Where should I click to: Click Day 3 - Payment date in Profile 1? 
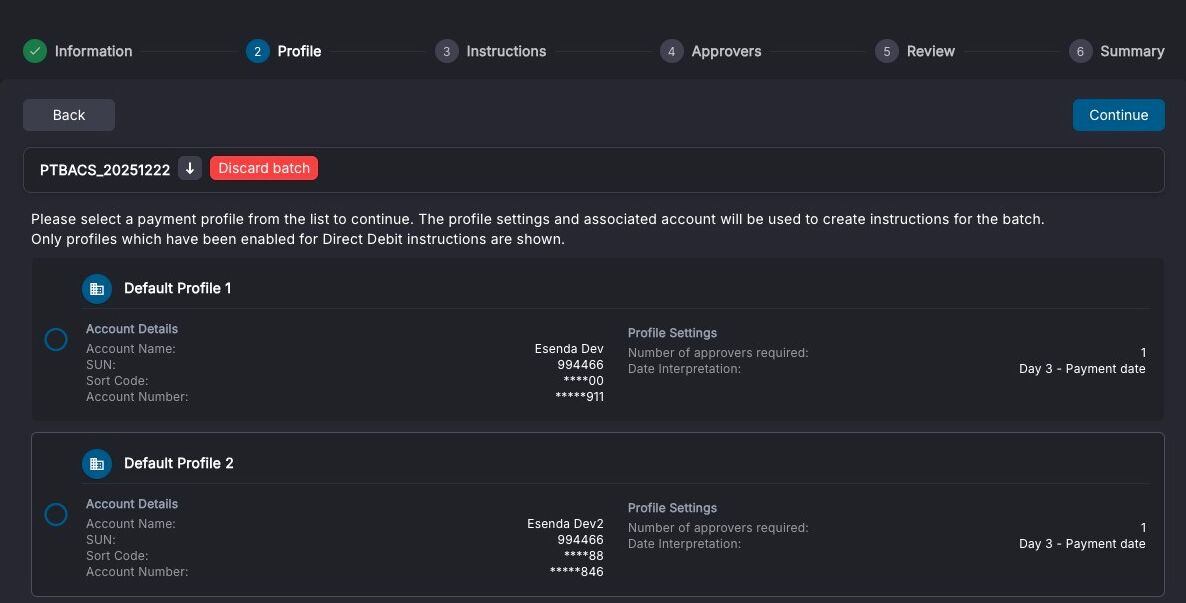(1082, 368)
